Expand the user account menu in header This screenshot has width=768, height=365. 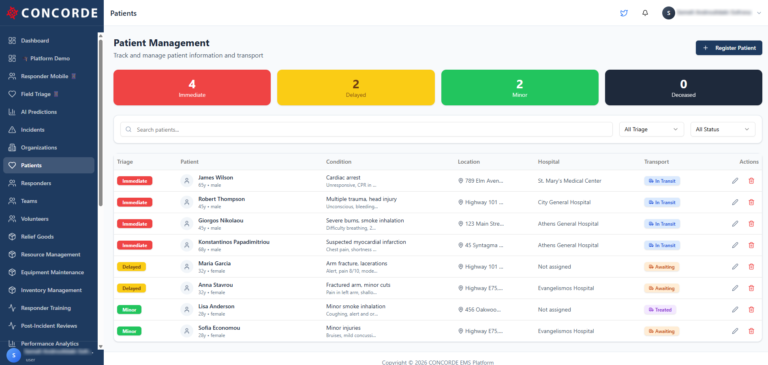[x=712, y=13]
